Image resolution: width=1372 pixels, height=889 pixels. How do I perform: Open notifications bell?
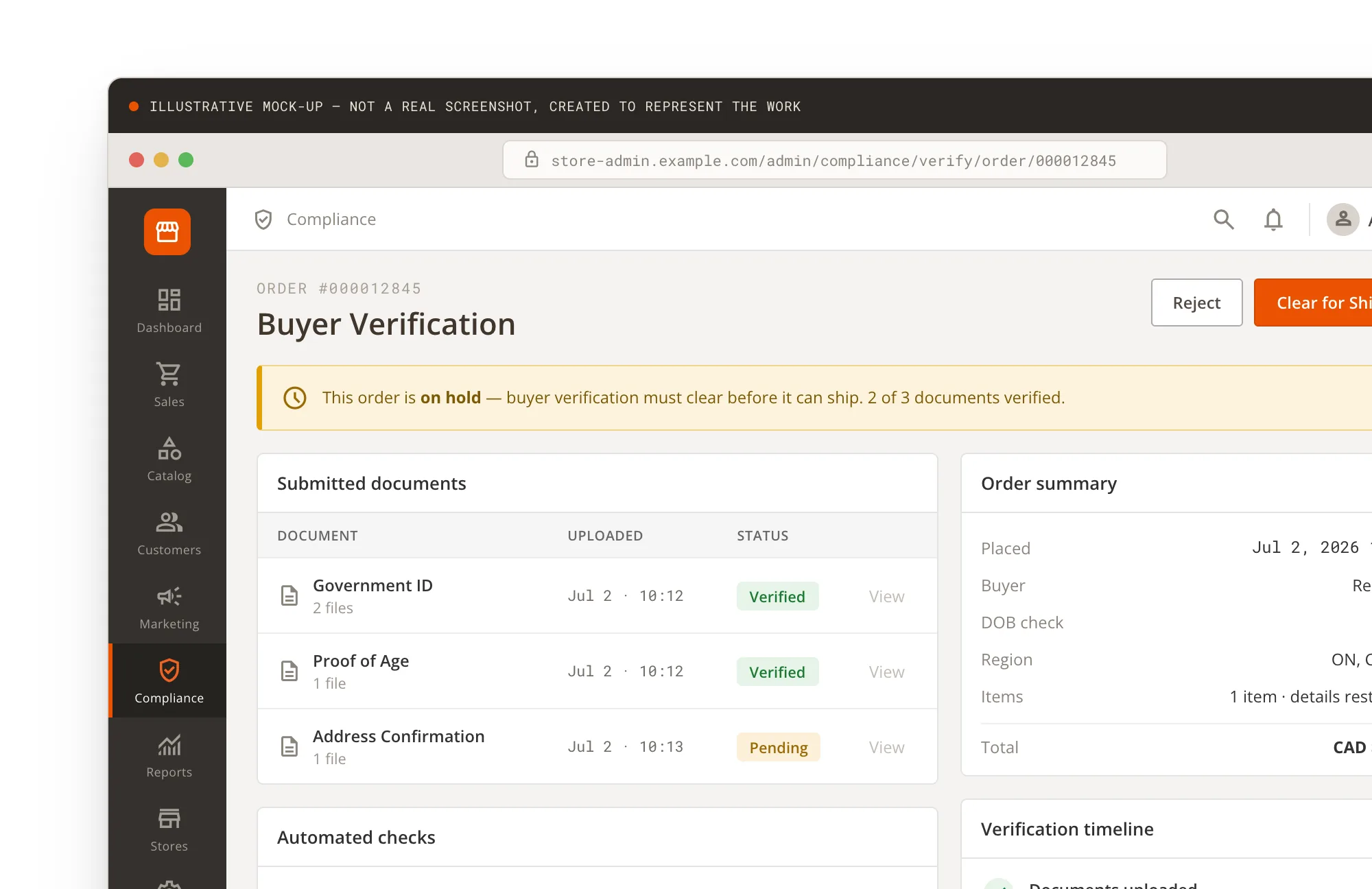pos(1273,220)
